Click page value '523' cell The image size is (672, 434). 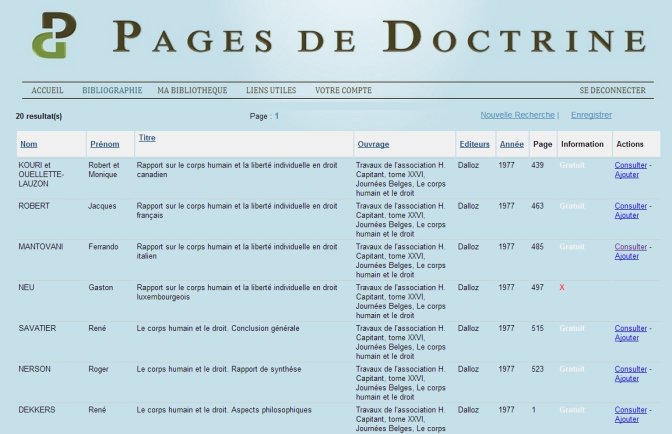coord(537,368)
